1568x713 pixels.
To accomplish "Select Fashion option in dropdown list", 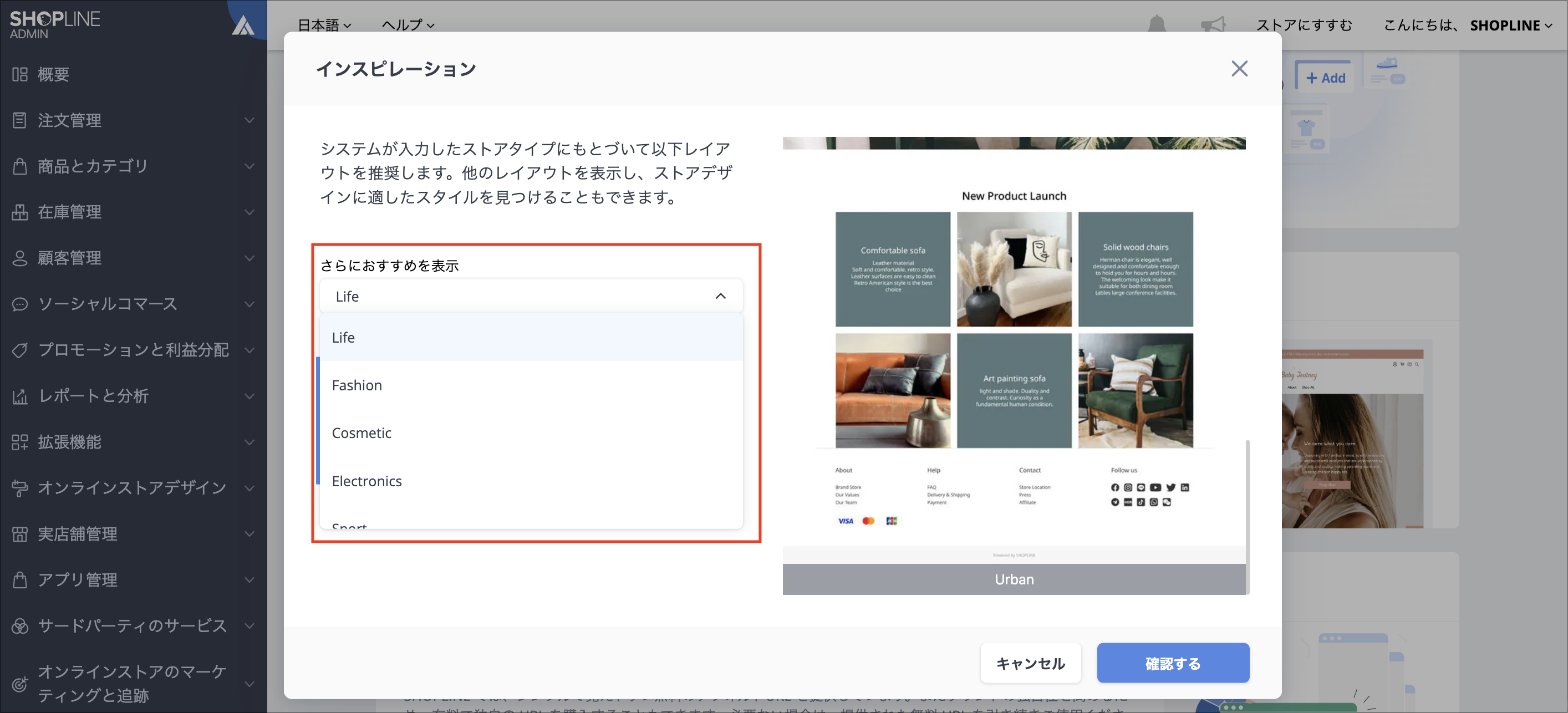I will (531, 385).
